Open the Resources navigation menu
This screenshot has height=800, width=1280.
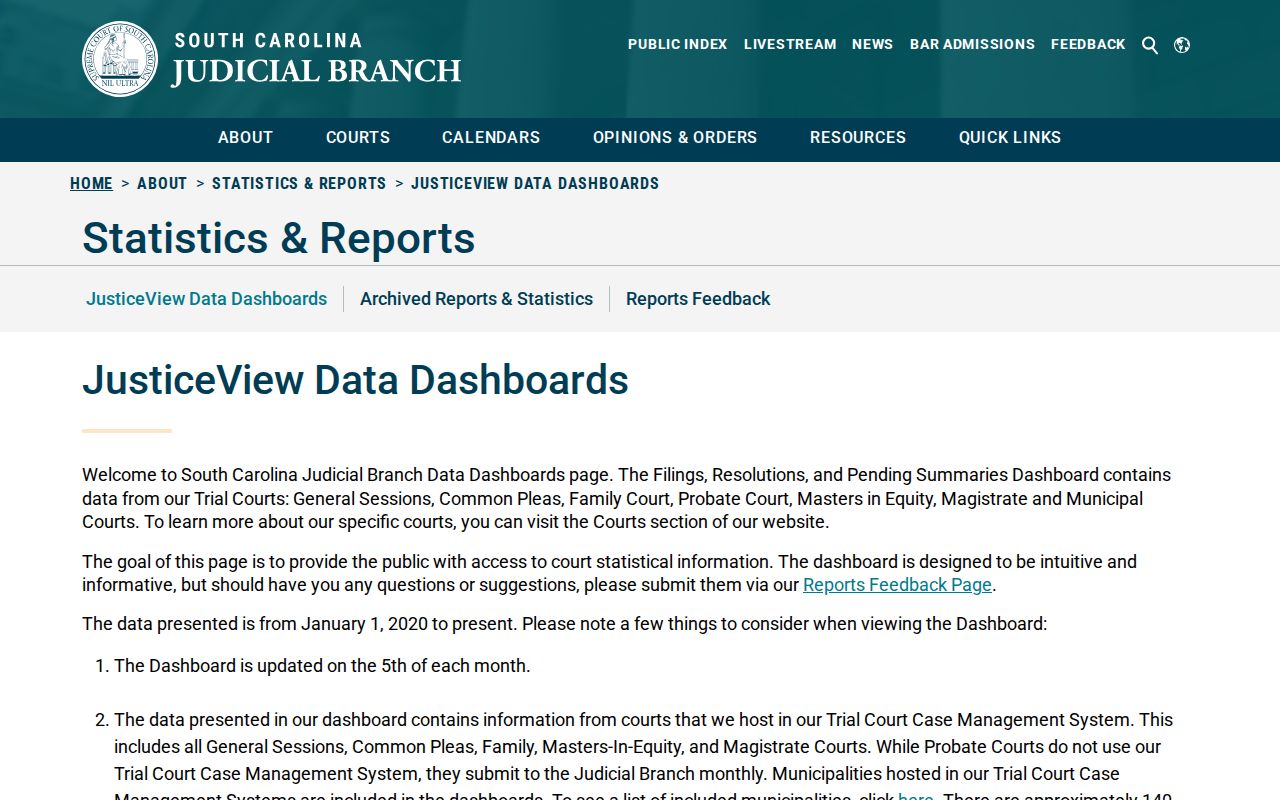click(858, 138)
